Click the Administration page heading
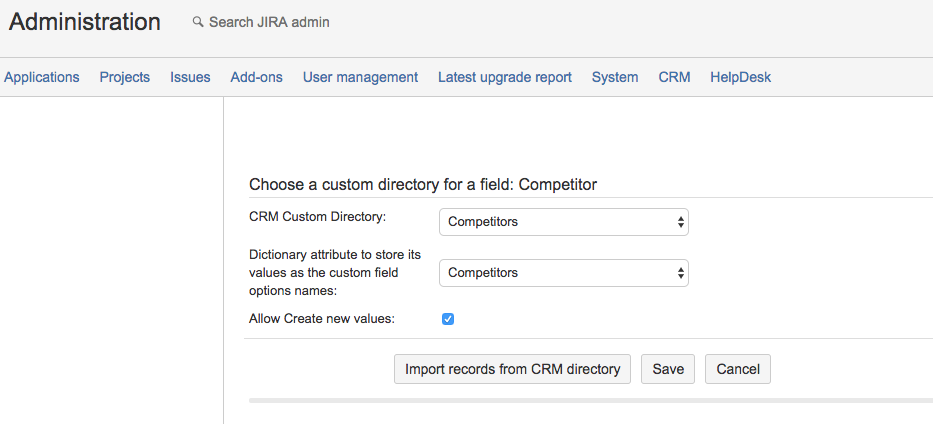Viewport: 933px width, 425px height. click(x=85, y=22)
